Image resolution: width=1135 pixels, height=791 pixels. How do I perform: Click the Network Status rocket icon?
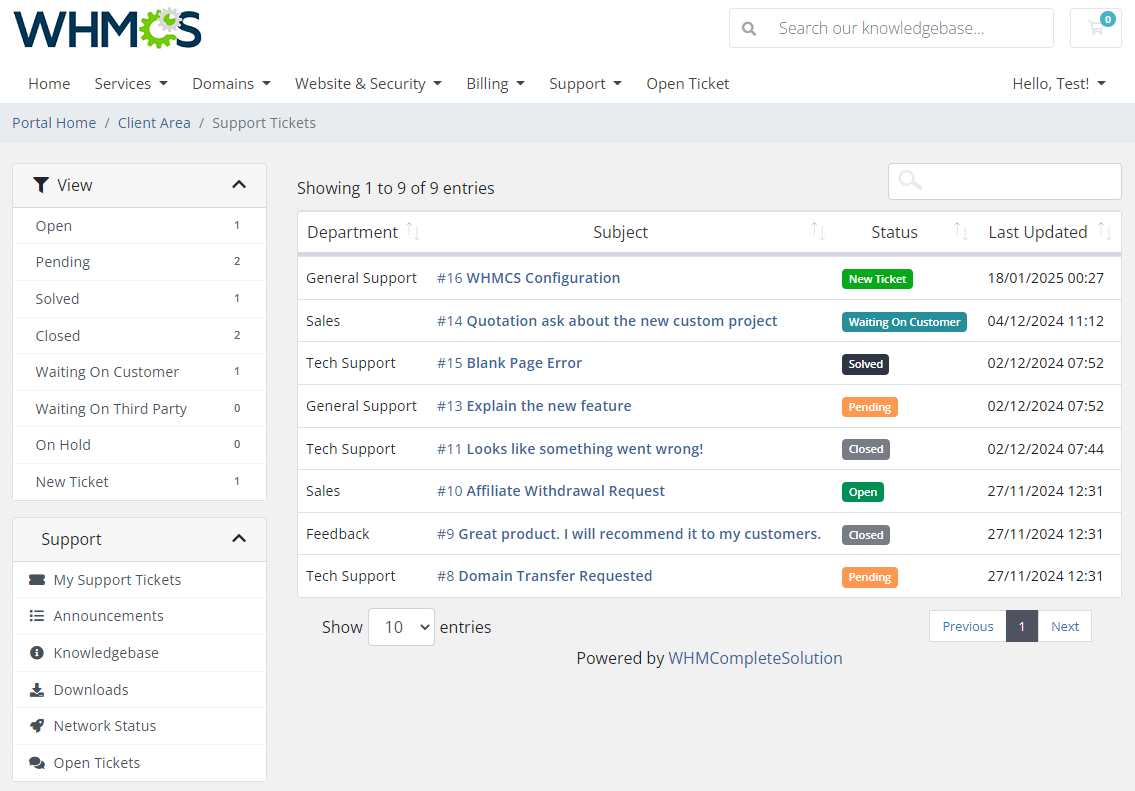[37, 726]
